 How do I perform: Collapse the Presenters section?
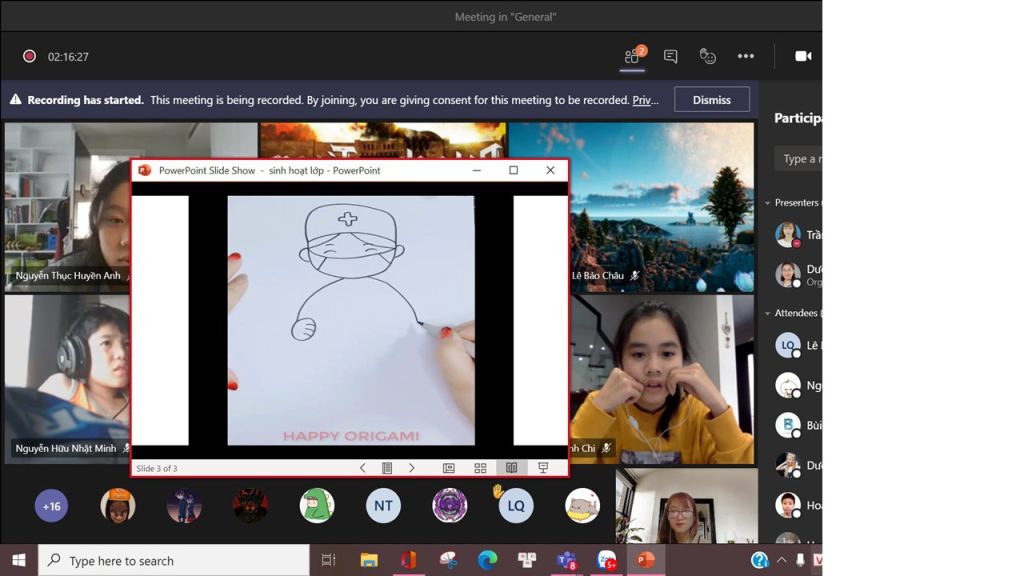coord(768,203)
